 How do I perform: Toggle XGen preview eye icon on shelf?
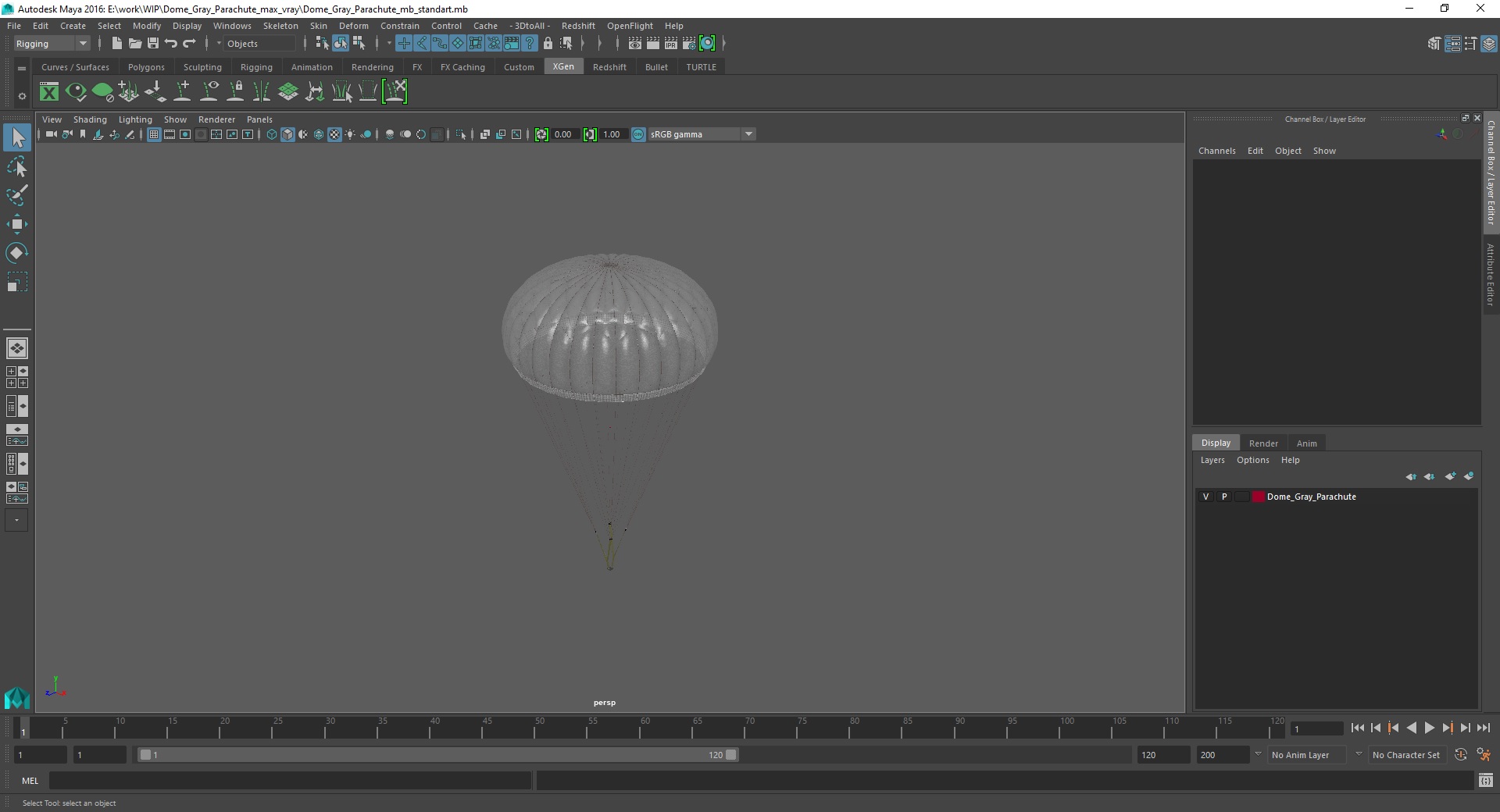[x=76, y=92]
